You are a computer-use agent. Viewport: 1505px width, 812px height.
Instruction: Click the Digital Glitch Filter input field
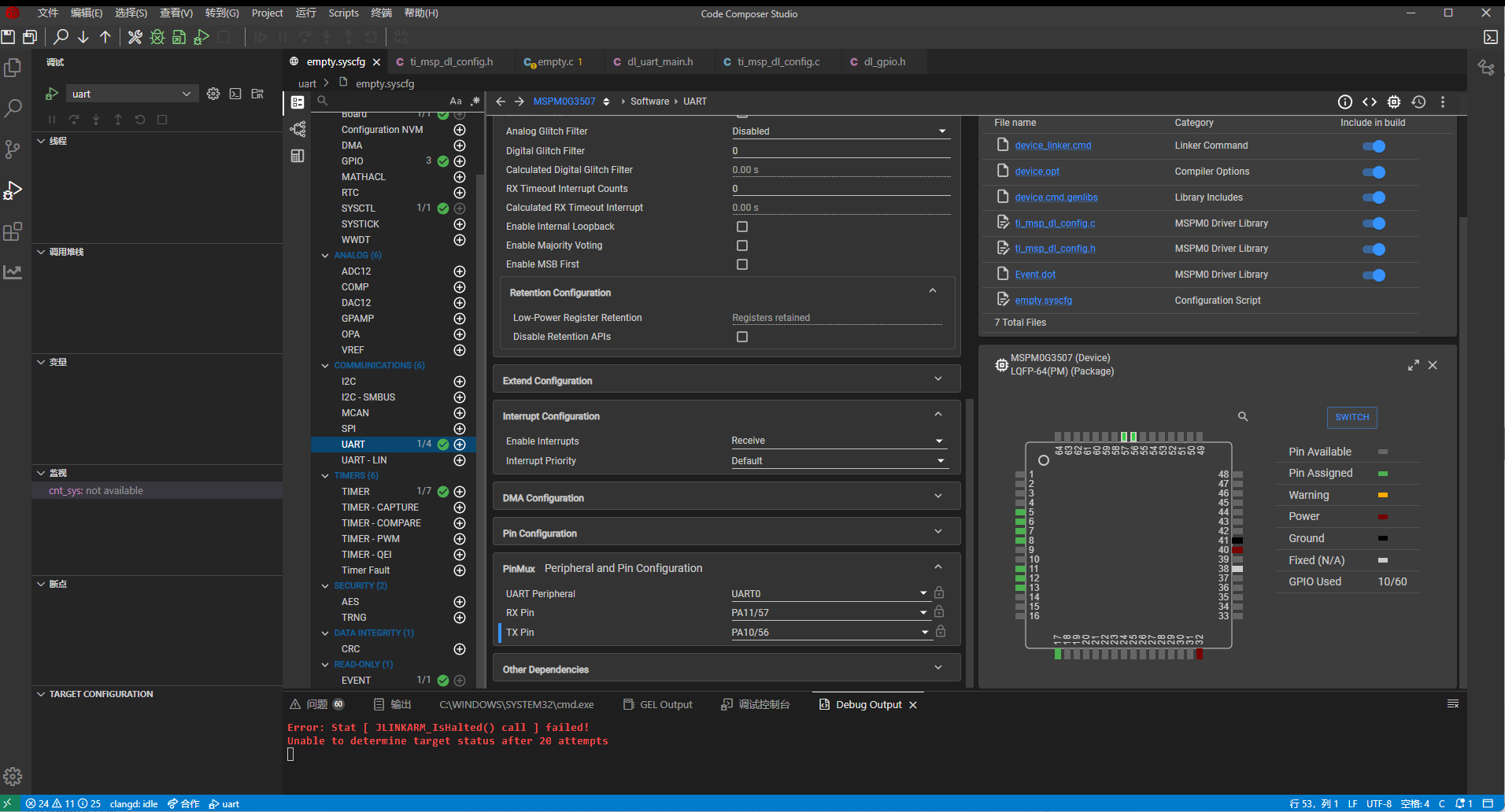click(x=840, y=151)
